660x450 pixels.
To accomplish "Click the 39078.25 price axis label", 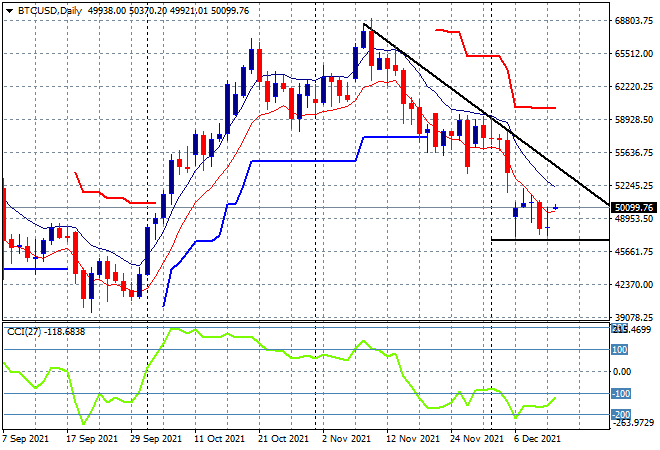I will tap(634, 317).
